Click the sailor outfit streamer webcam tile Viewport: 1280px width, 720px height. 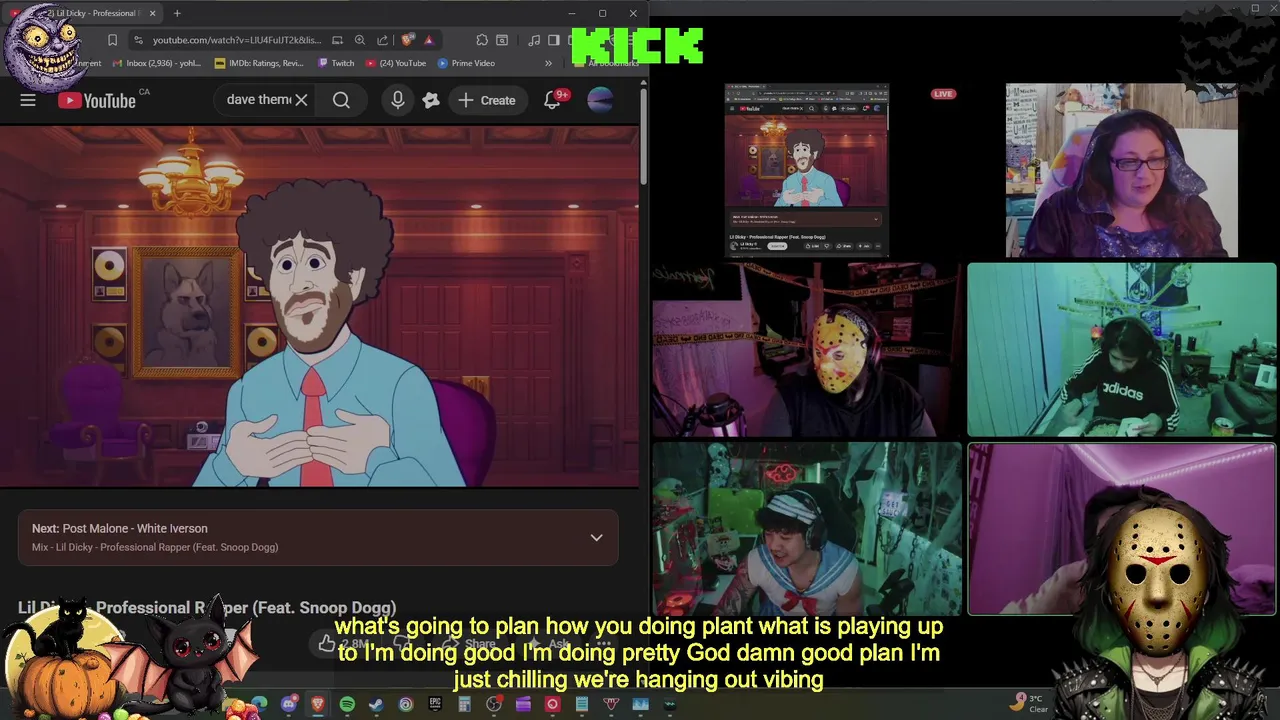(807, 528)
